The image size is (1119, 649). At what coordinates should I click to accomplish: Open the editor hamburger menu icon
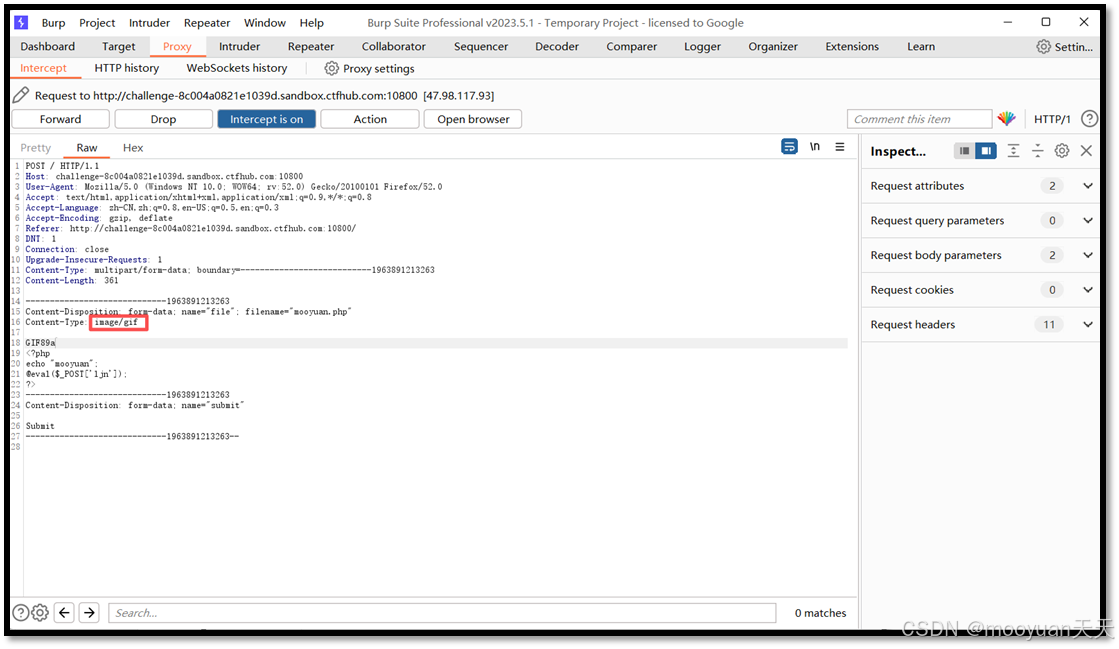pos(840,146)
